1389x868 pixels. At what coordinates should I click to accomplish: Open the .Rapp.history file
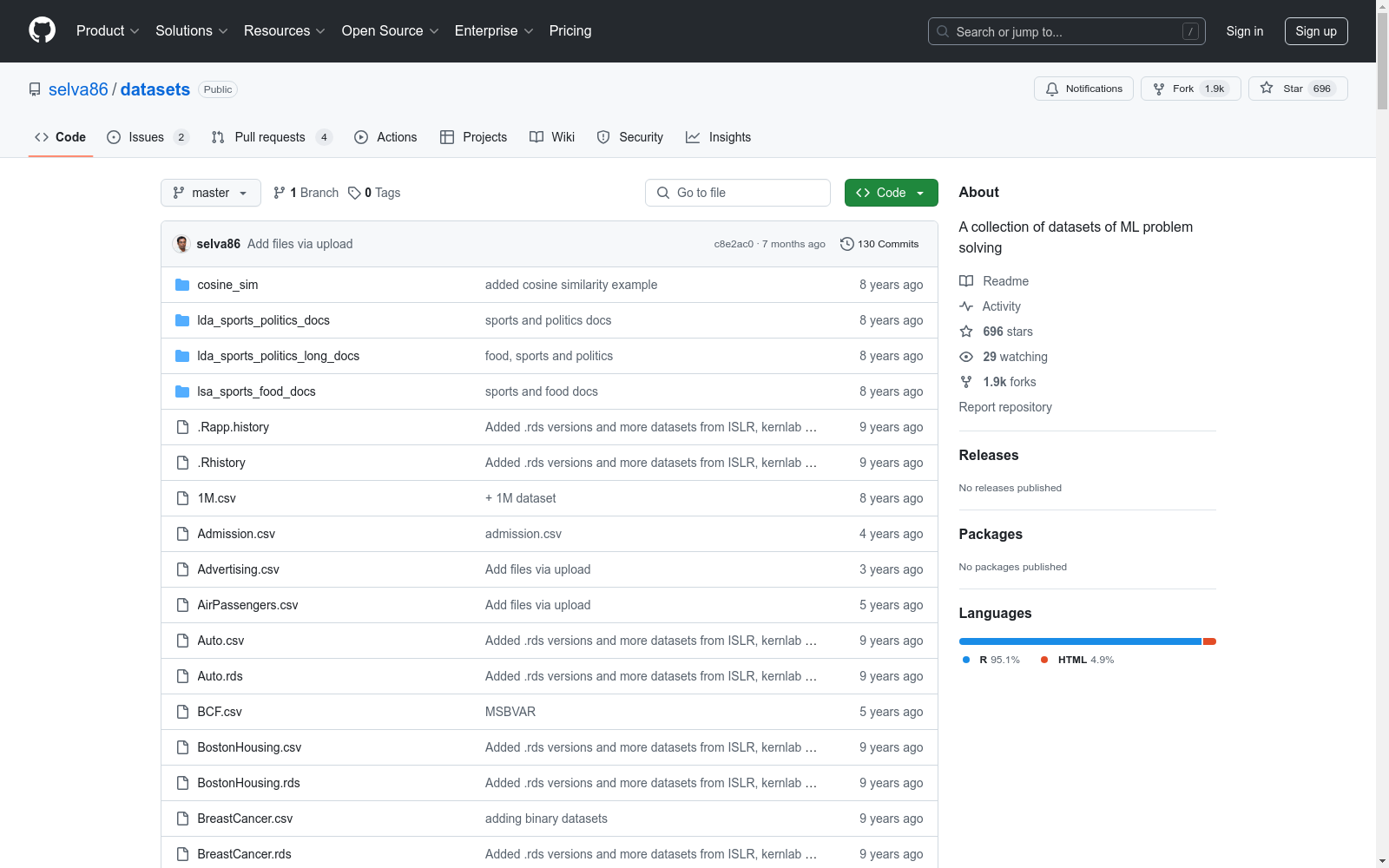233,427
